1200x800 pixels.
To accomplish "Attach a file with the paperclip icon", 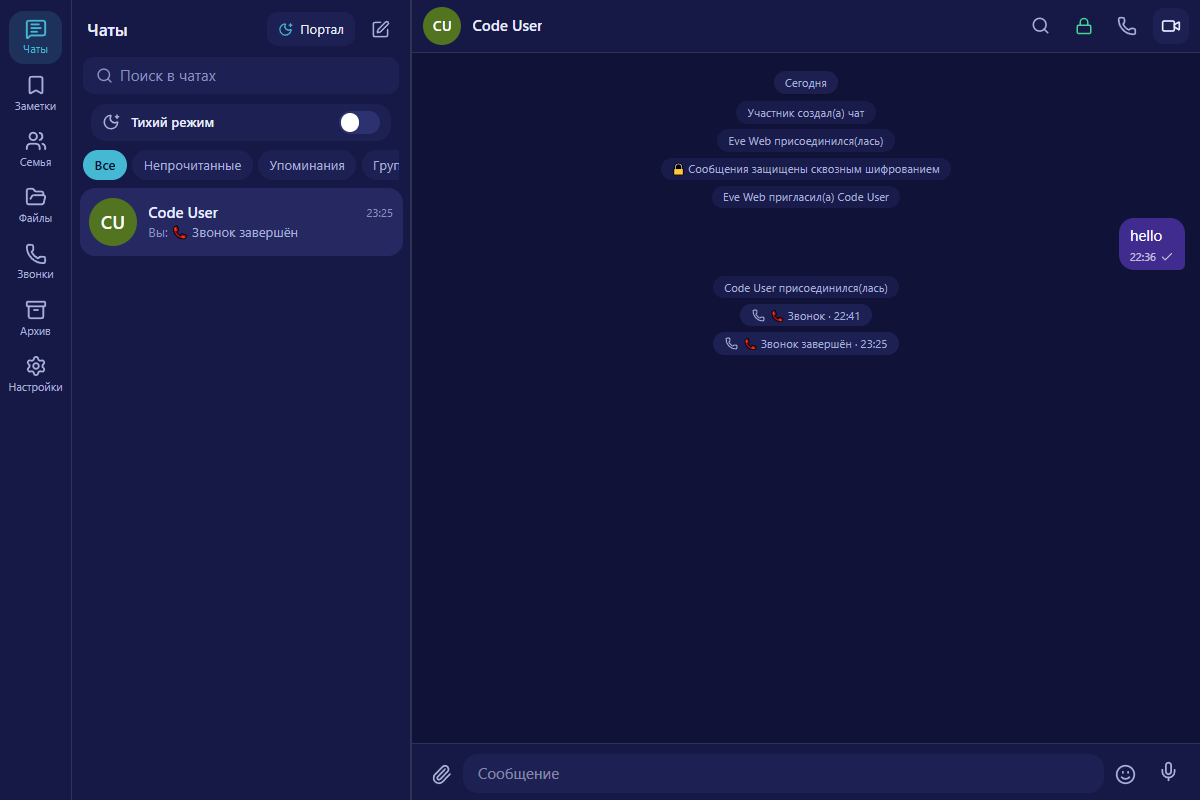I will (x=442, y=774).
